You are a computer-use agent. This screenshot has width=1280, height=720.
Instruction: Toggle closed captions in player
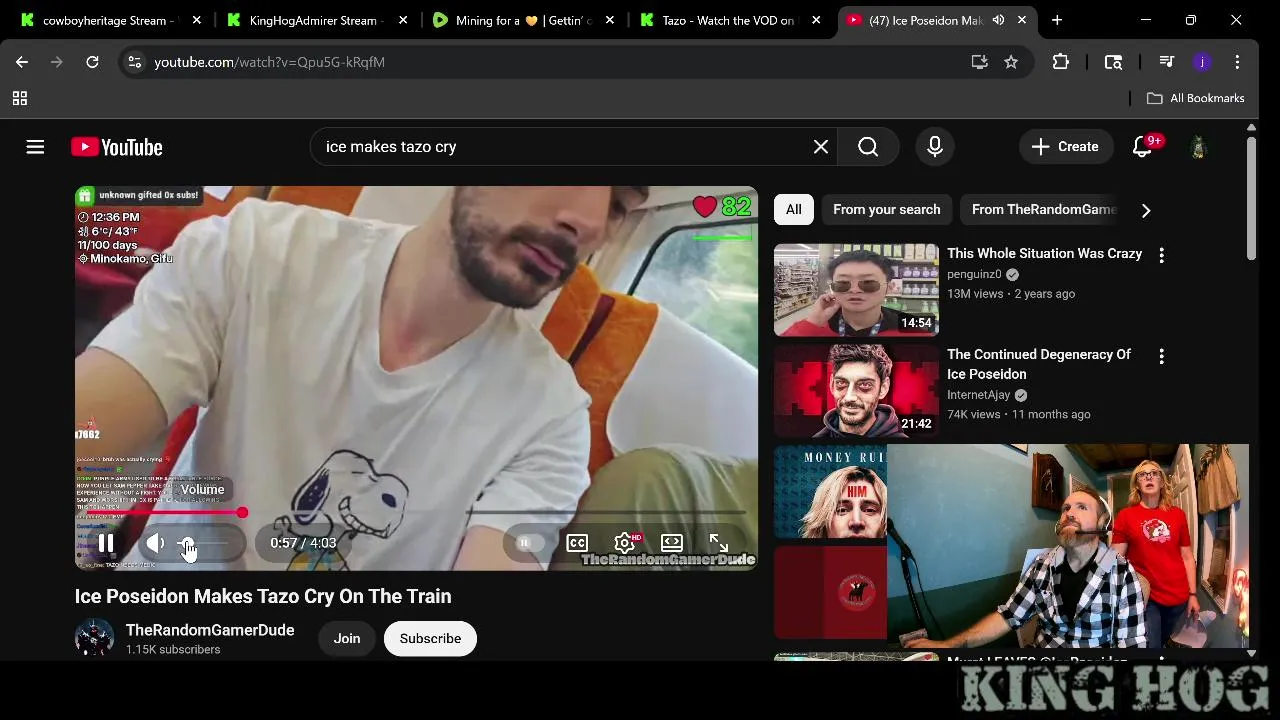click(577, 543)
